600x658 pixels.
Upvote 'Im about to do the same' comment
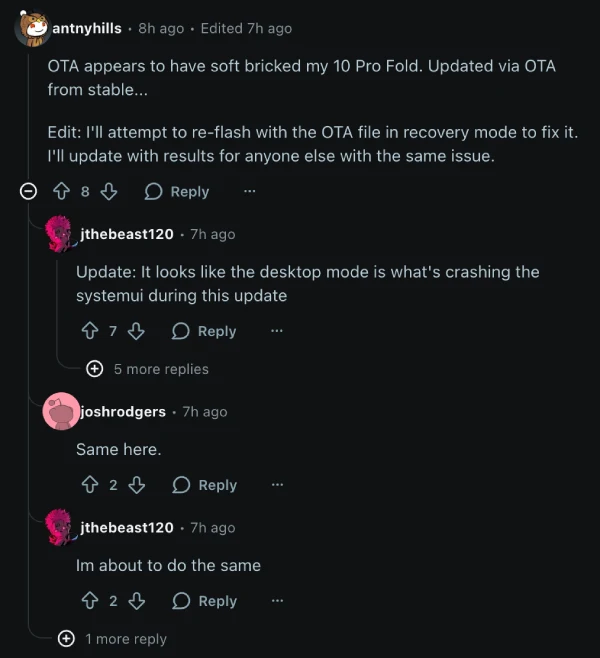(90, 601)
